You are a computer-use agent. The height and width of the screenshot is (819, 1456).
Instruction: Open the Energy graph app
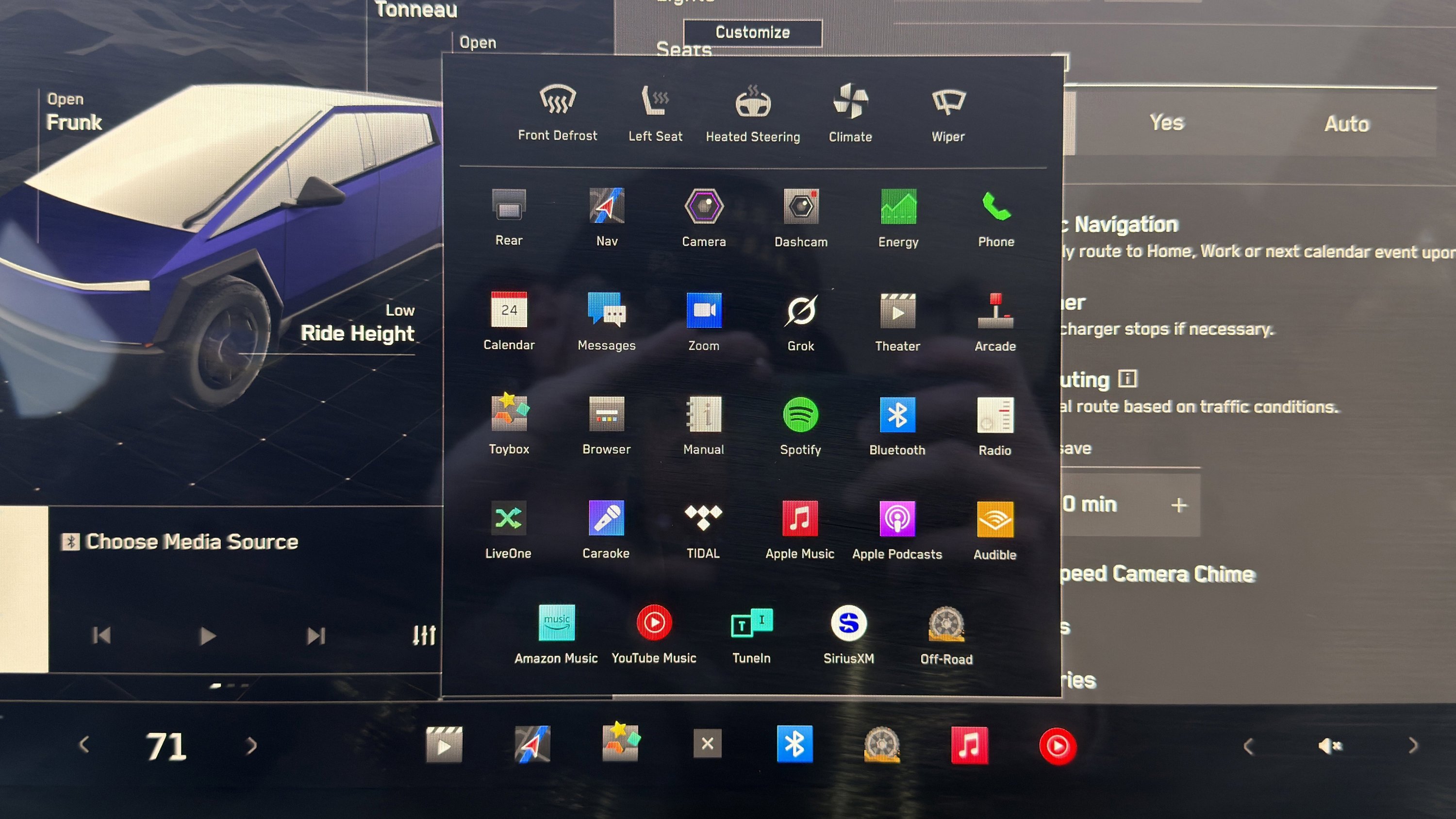[x=898, y=207]
